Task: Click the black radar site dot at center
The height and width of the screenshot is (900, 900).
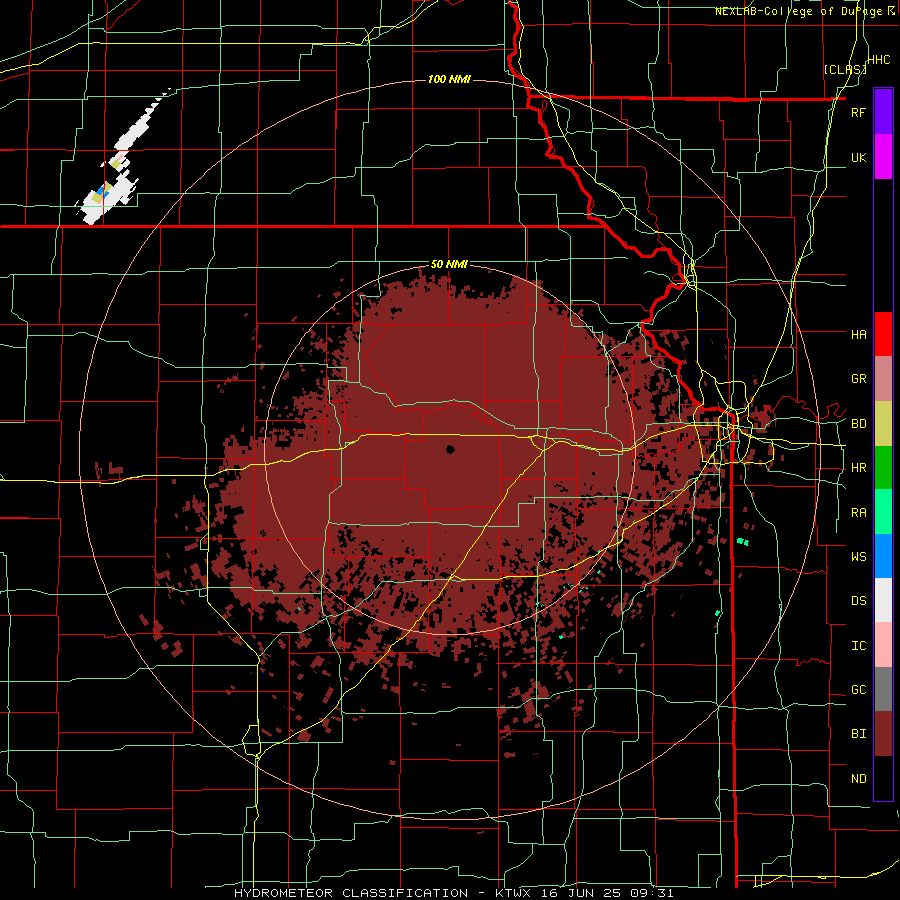Action: click(450, 449)
